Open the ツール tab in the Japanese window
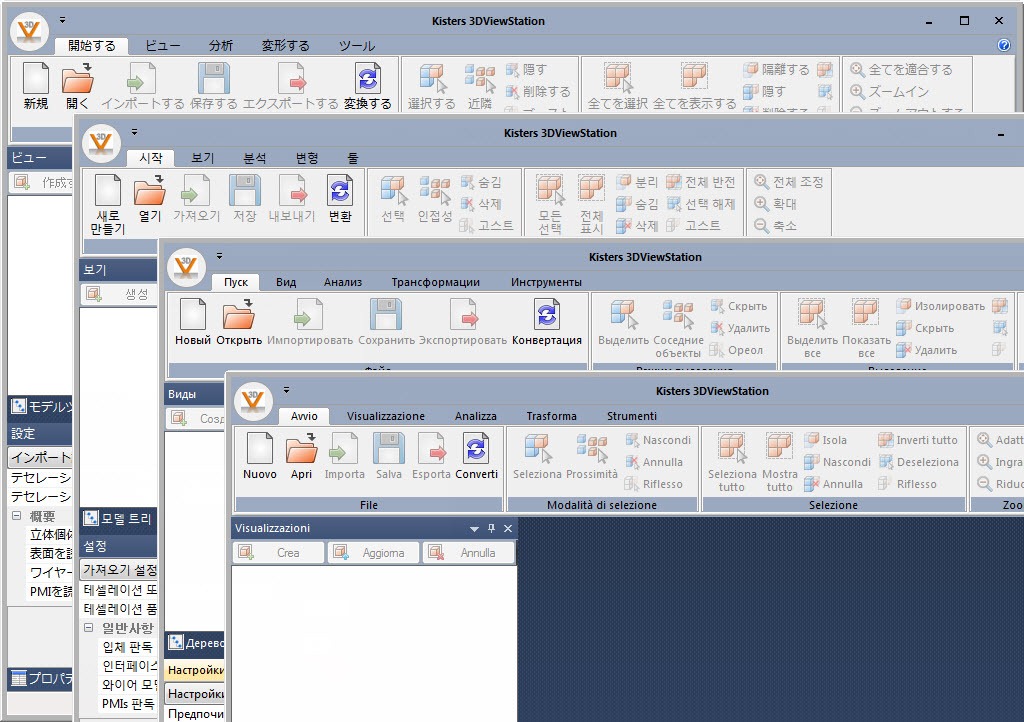Image resolution: width=1024 pixels, height=722 pixels. [357, 46]
